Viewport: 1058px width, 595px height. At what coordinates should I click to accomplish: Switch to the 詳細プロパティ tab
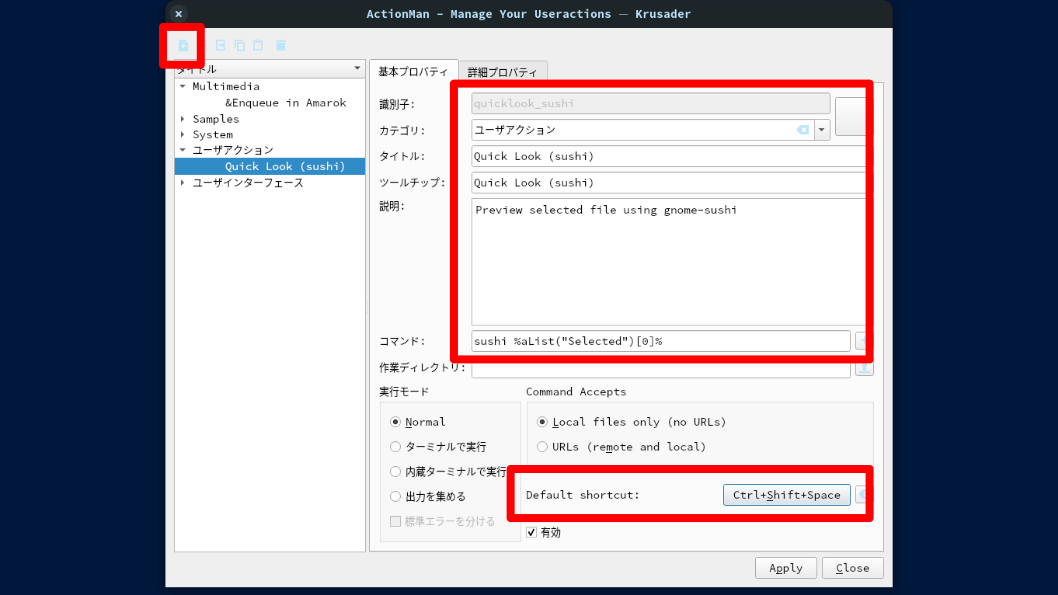[502, 72]
